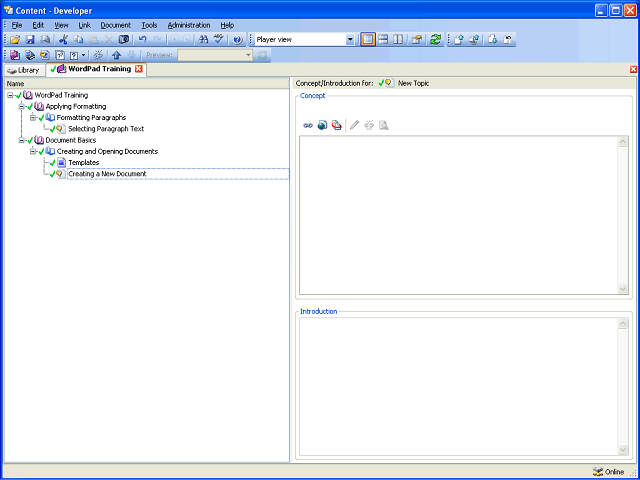Click the Check In All documents icon
The height and width of the screenshot is (480, 640).
click(x=474, y=40)
